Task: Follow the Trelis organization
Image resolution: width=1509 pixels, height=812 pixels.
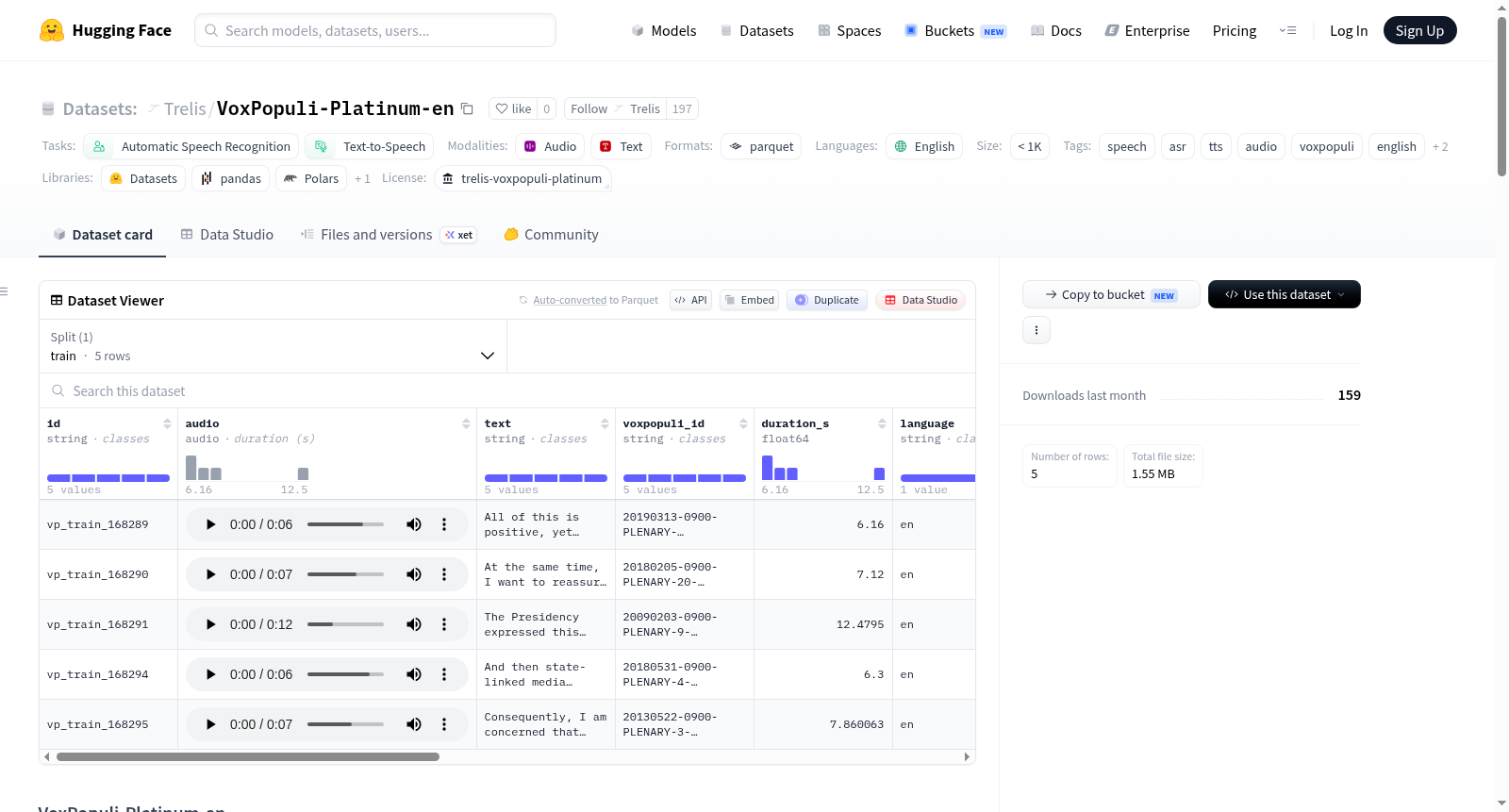Action: point(615,108)
